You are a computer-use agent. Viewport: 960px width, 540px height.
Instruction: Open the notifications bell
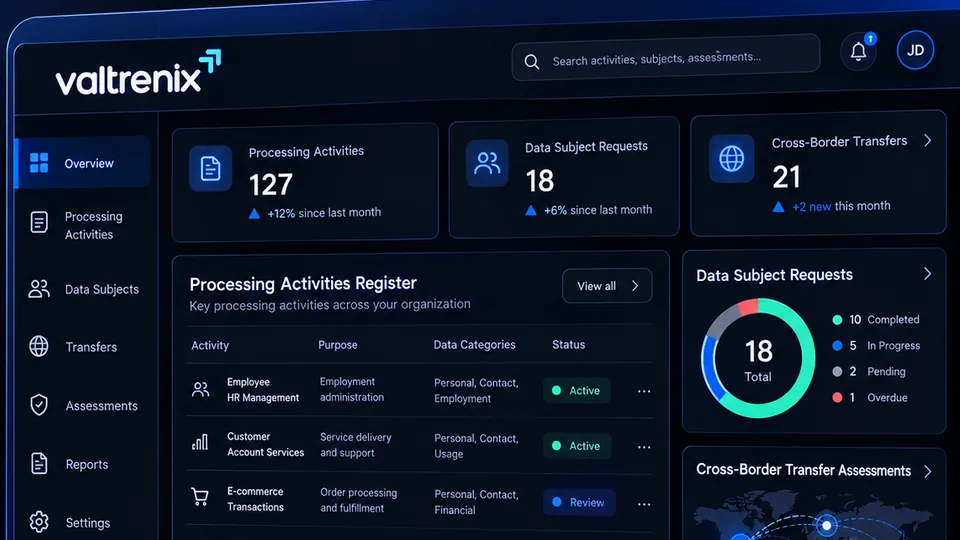858,52
